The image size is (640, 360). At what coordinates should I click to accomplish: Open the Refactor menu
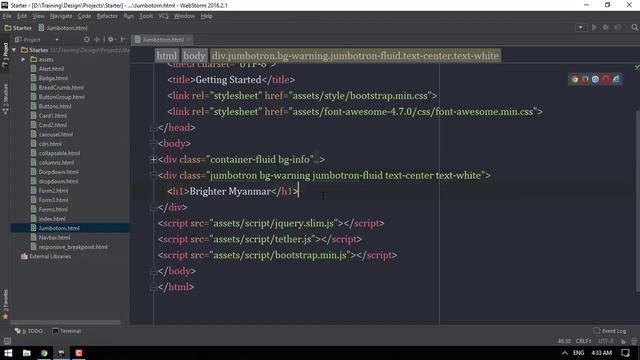coord(107,16)
